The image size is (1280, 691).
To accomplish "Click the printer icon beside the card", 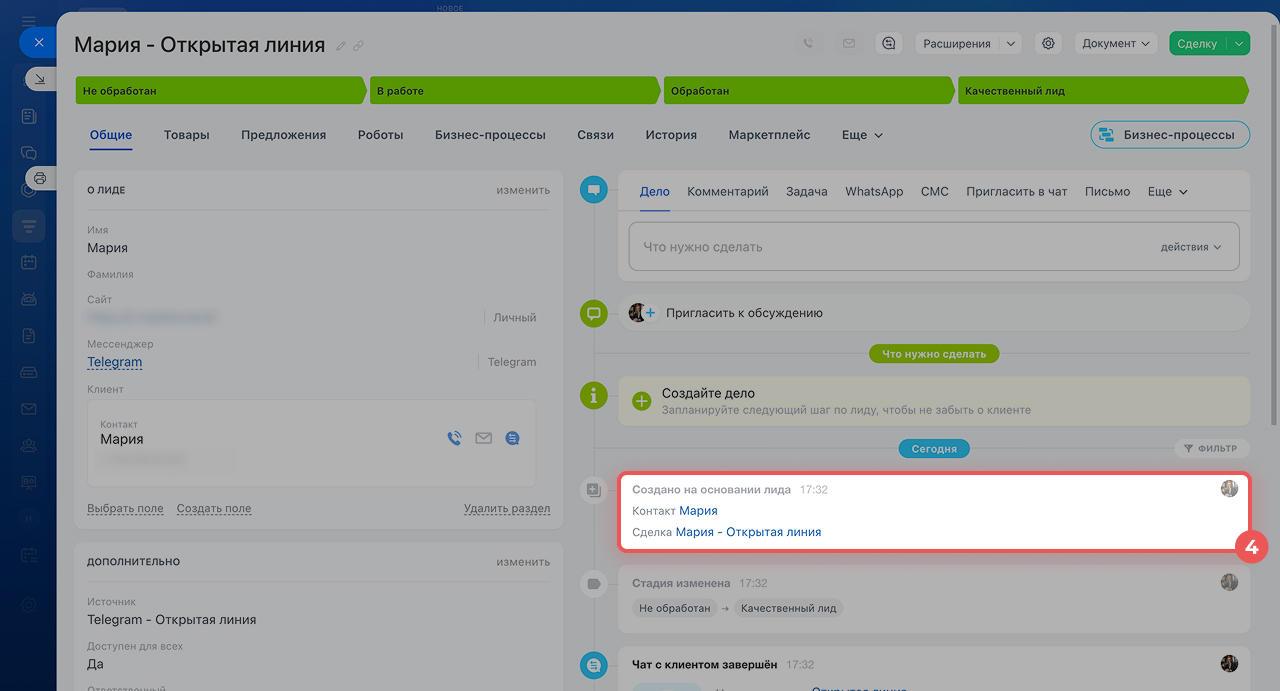I will click(x=40, y=178).
